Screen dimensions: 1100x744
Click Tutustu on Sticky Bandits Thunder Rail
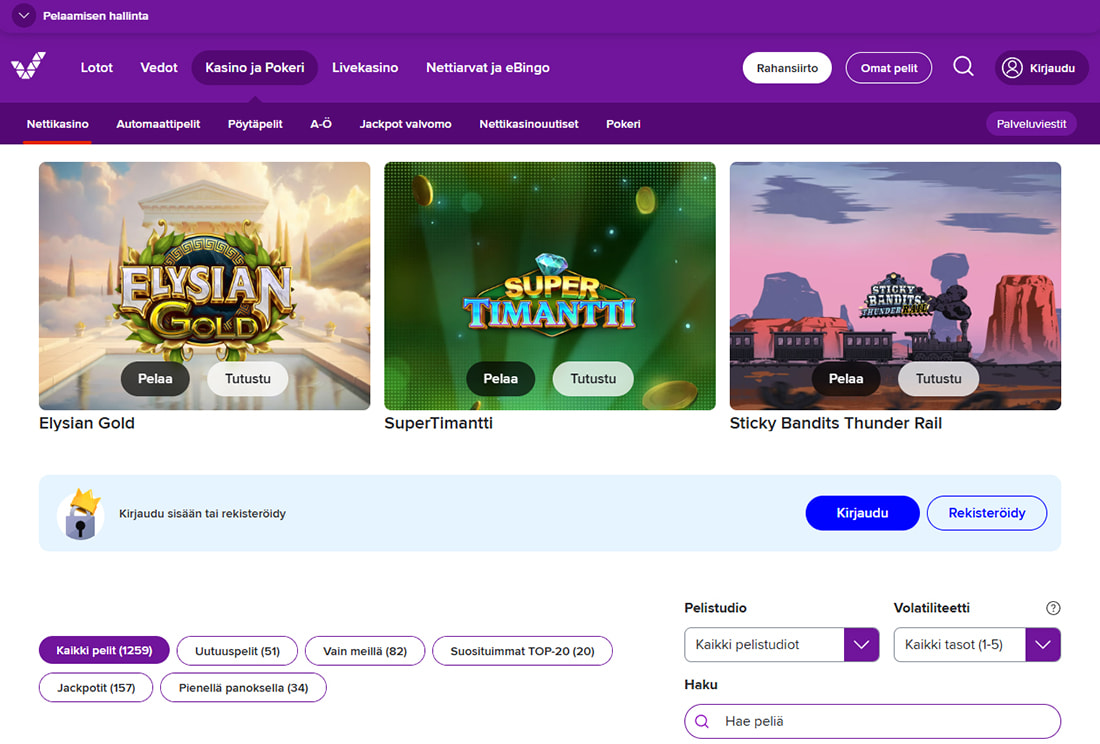(939, 379)
